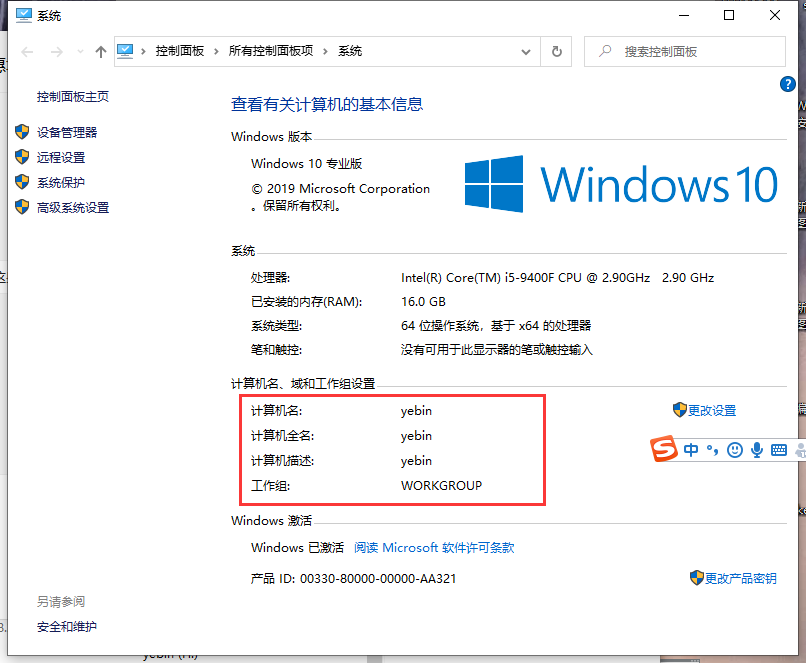Maximize the 系统 window

729,15
